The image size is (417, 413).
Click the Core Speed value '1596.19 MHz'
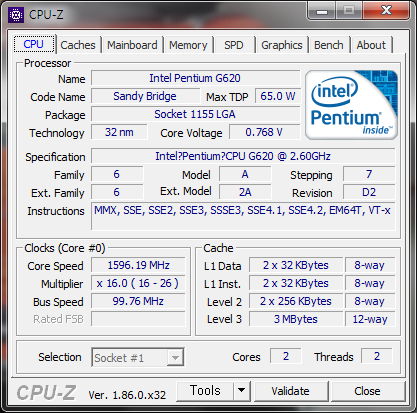pos(138,265)
